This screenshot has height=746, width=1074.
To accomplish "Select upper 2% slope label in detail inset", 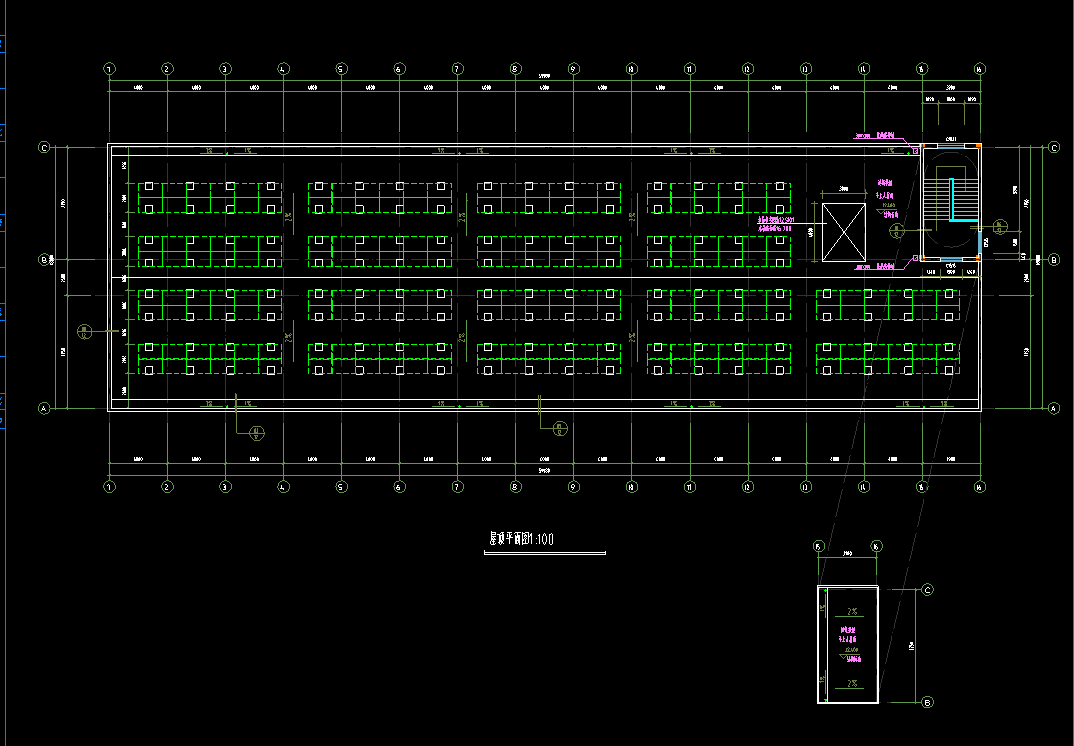I will coord(852,610).
